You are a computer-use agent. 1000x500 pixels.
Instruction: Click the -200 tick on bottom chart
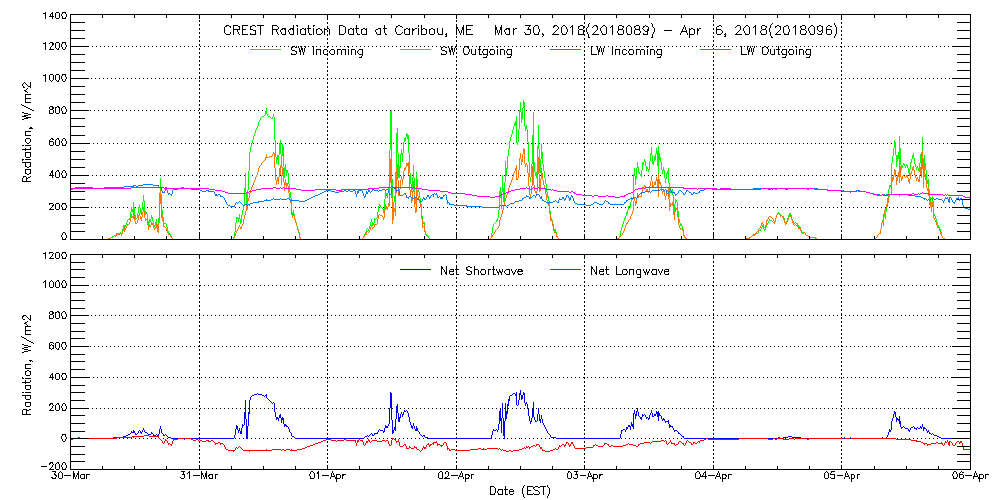click(52, 467)
